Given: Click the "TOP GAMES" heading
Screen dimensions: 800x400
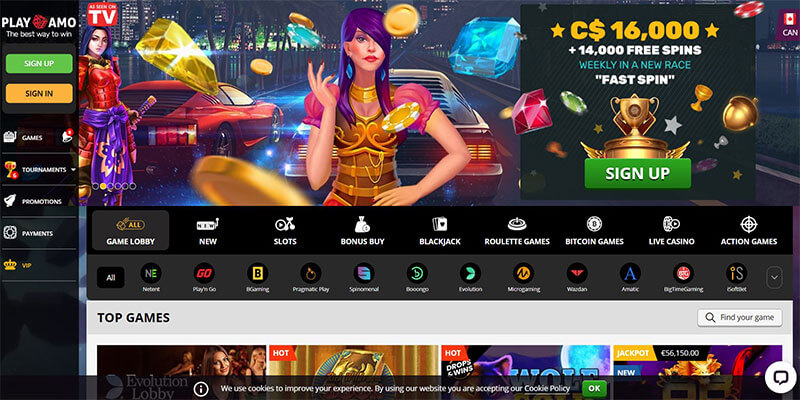Looking at the screenshot, I should coord(134,318).
